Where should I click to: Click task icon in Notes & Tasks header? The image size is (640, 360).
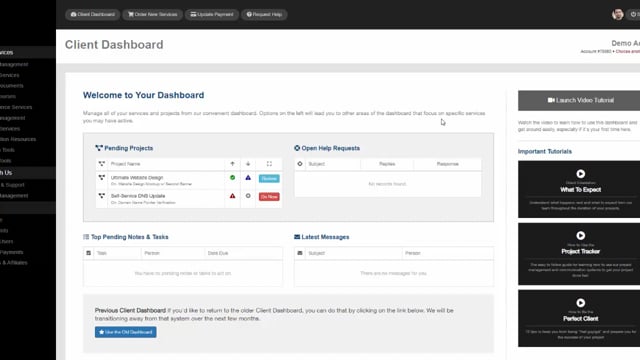89,253
